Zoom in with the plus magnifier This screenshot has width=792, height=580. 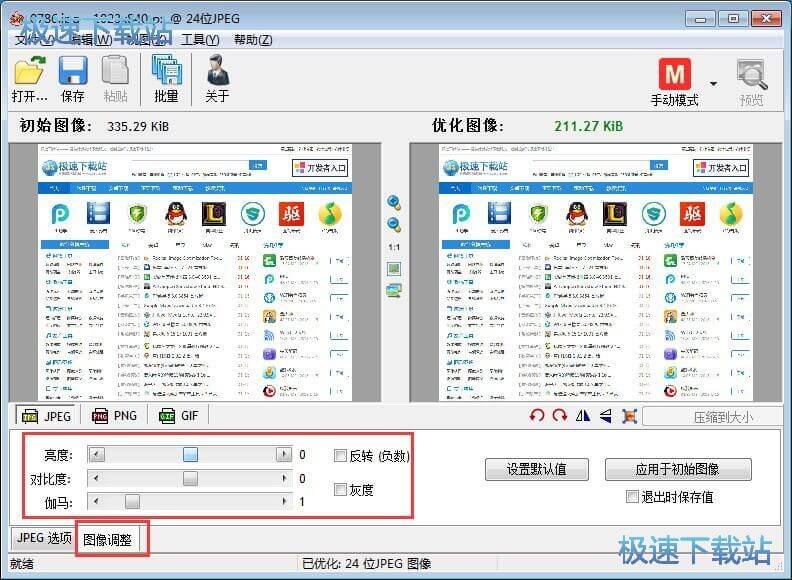coord(394,203)
